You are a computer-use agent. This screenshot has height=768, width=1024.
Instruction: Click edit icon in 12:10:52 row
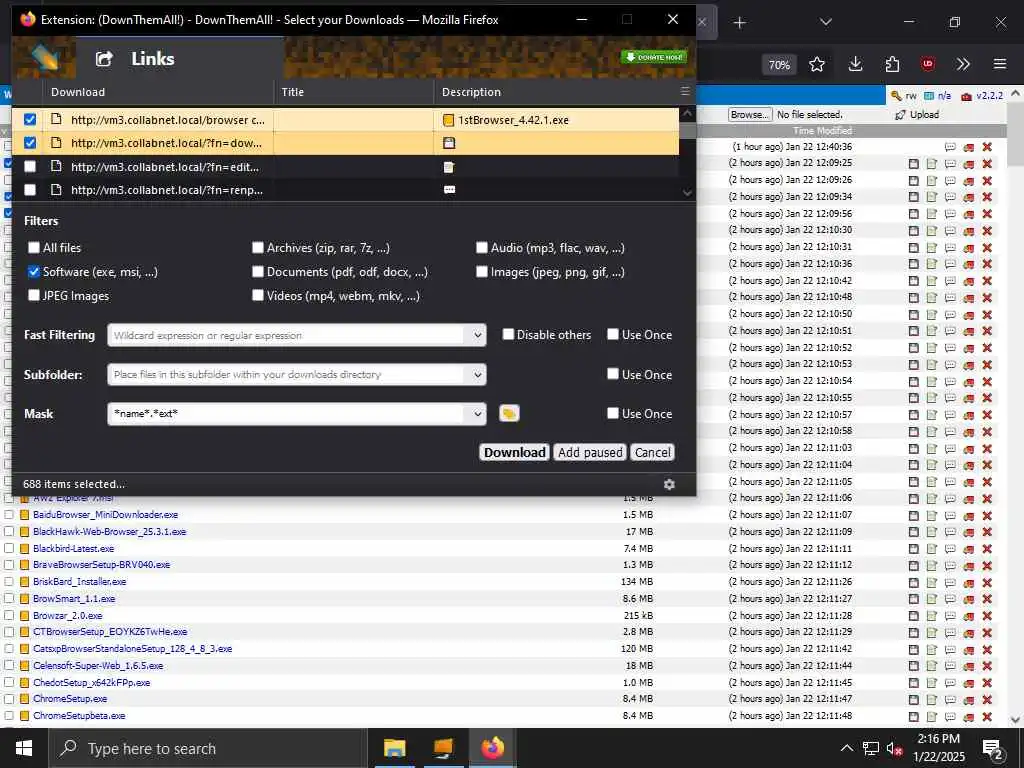(932, 348)
